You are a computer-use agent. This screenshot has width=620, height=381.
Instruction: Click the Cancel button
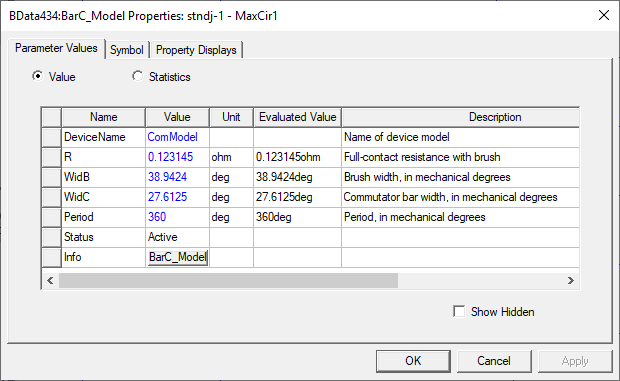coord(494,361)
